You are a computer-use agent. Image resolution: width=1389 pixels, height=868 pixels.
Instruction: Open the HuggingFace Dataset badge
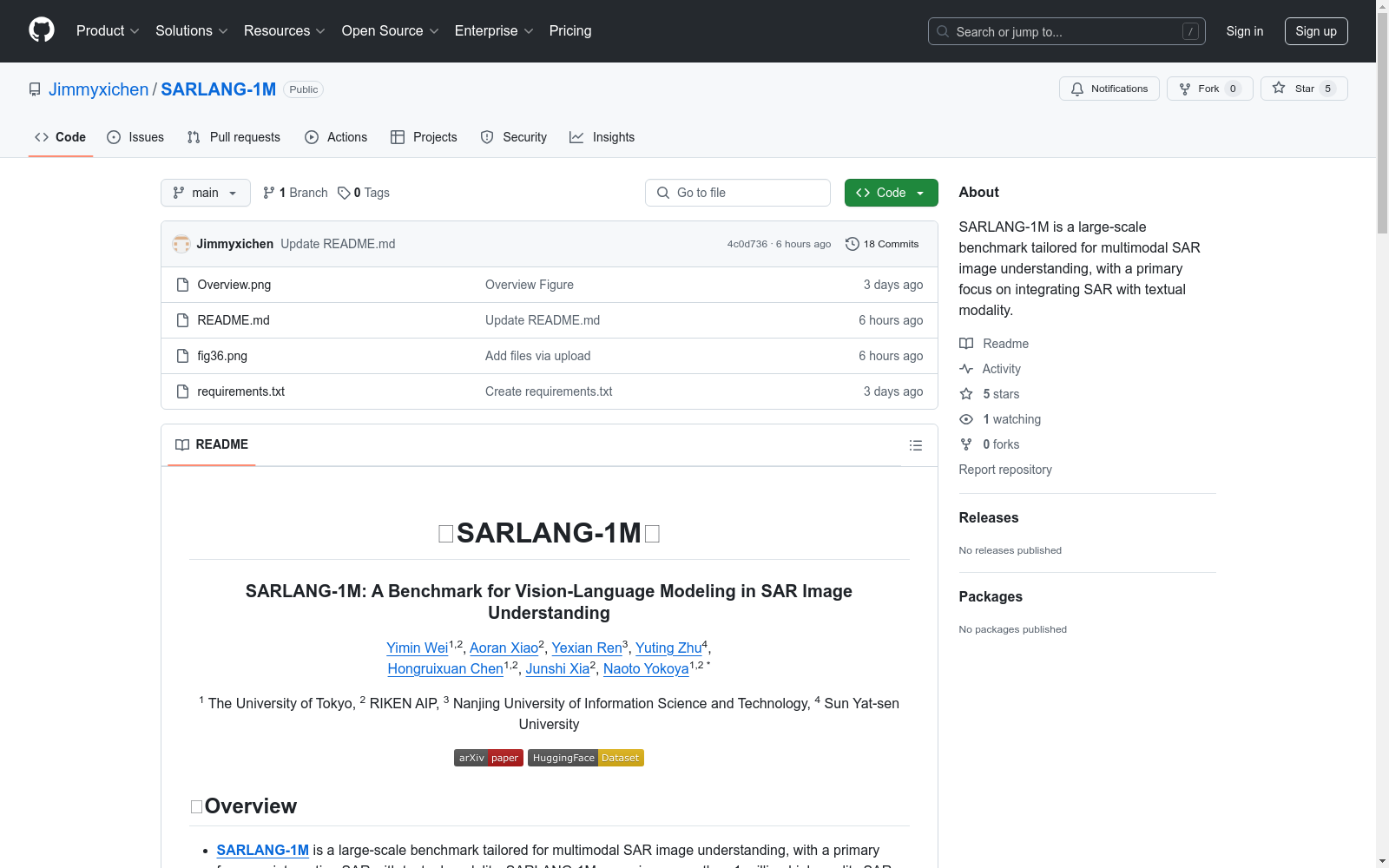tap(586, 758)
